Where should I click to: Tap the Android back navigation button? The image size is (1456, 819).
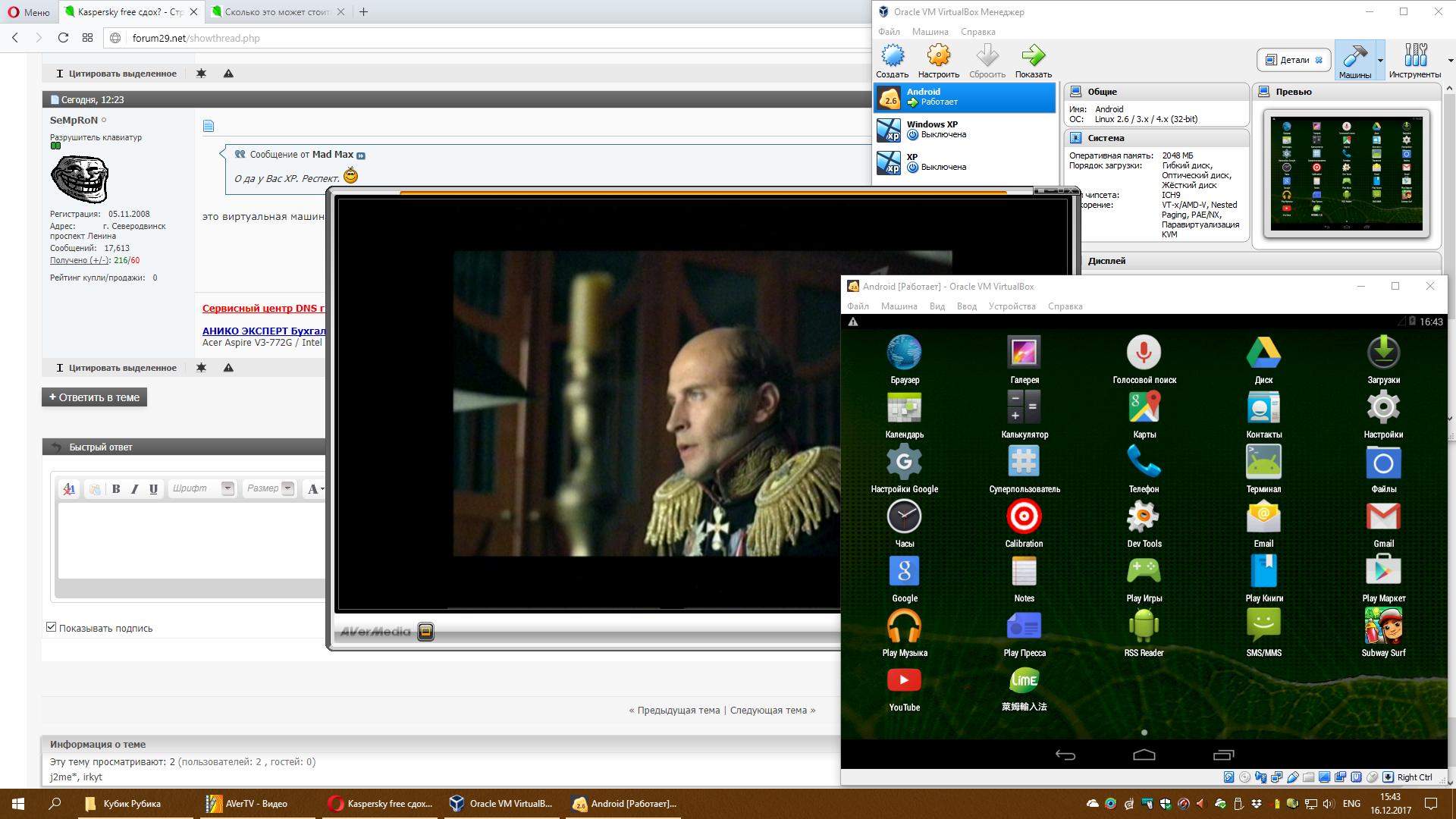click(x=1065, y=755)
